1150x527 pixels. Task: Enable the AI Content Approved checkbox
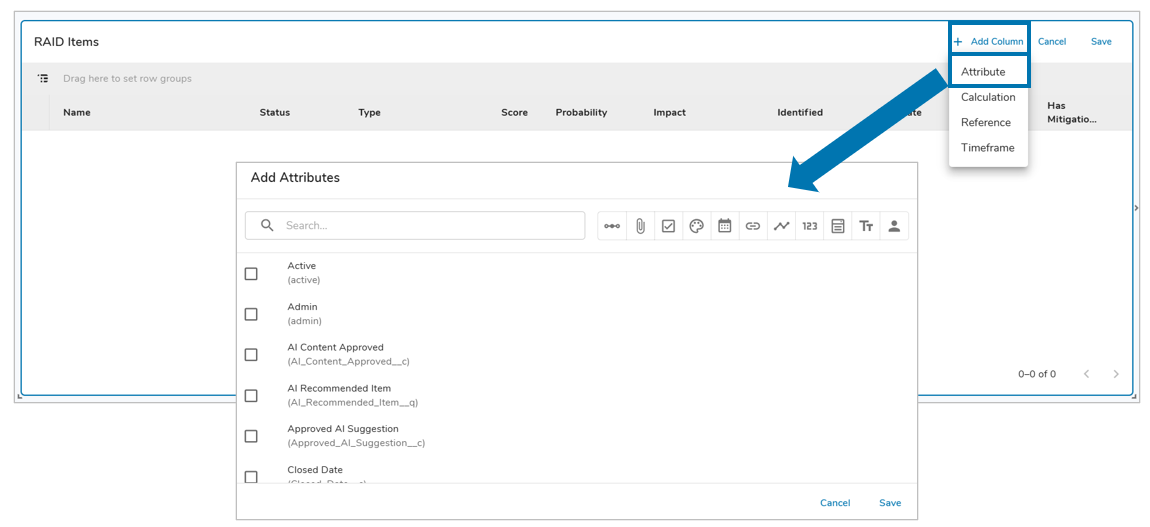[x=251, y=355]
